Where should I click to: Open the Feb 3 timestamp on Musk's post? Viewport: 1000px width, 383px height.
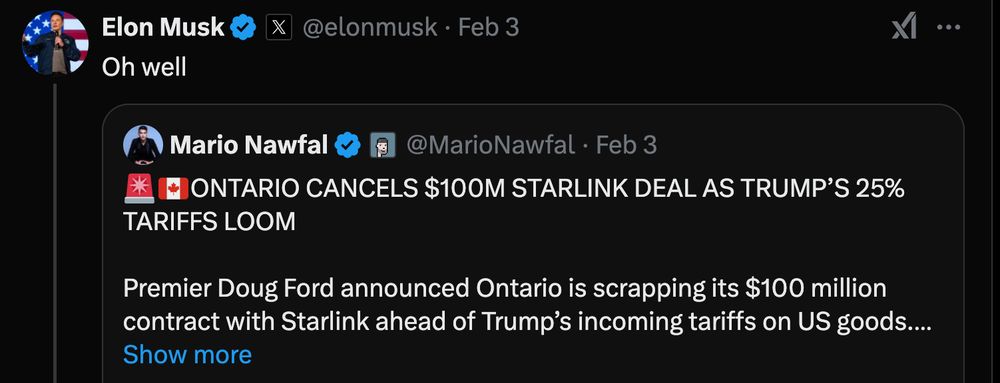489,27
